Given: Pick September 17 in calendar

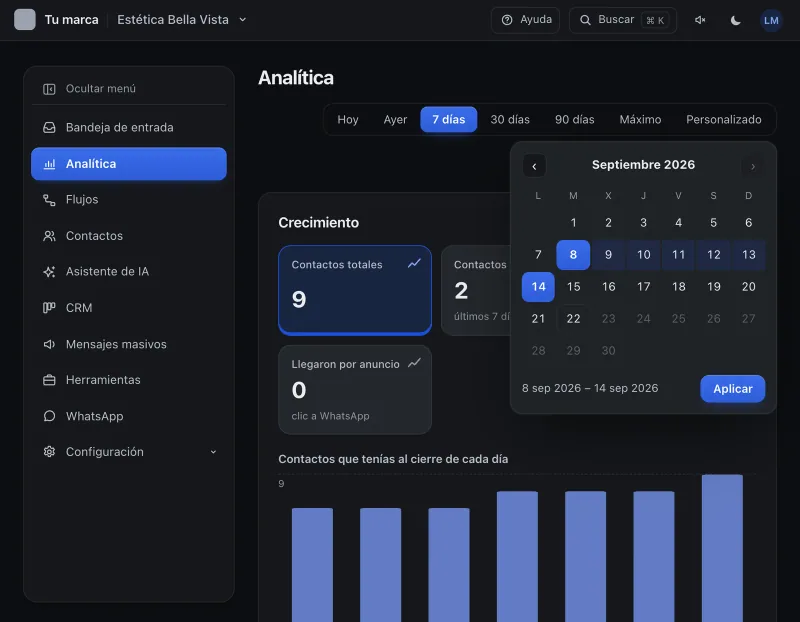Looking at the screenshot, I should click(643, 287).
